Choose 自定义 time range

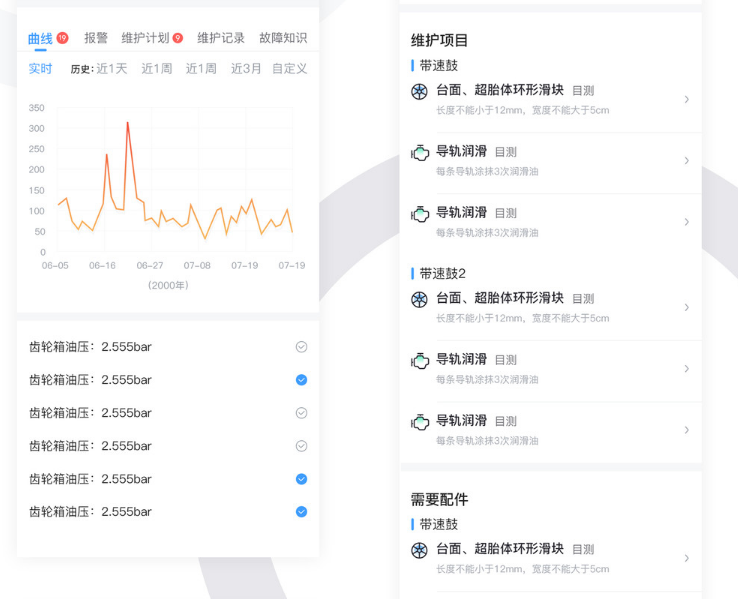289,69
